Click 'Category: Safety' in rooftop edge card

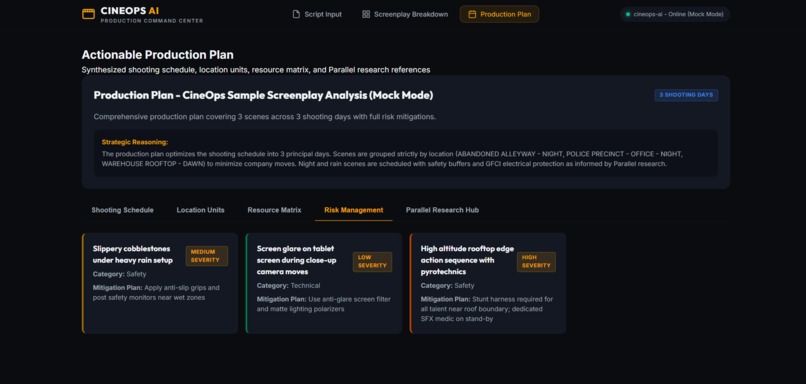(447, 285)
